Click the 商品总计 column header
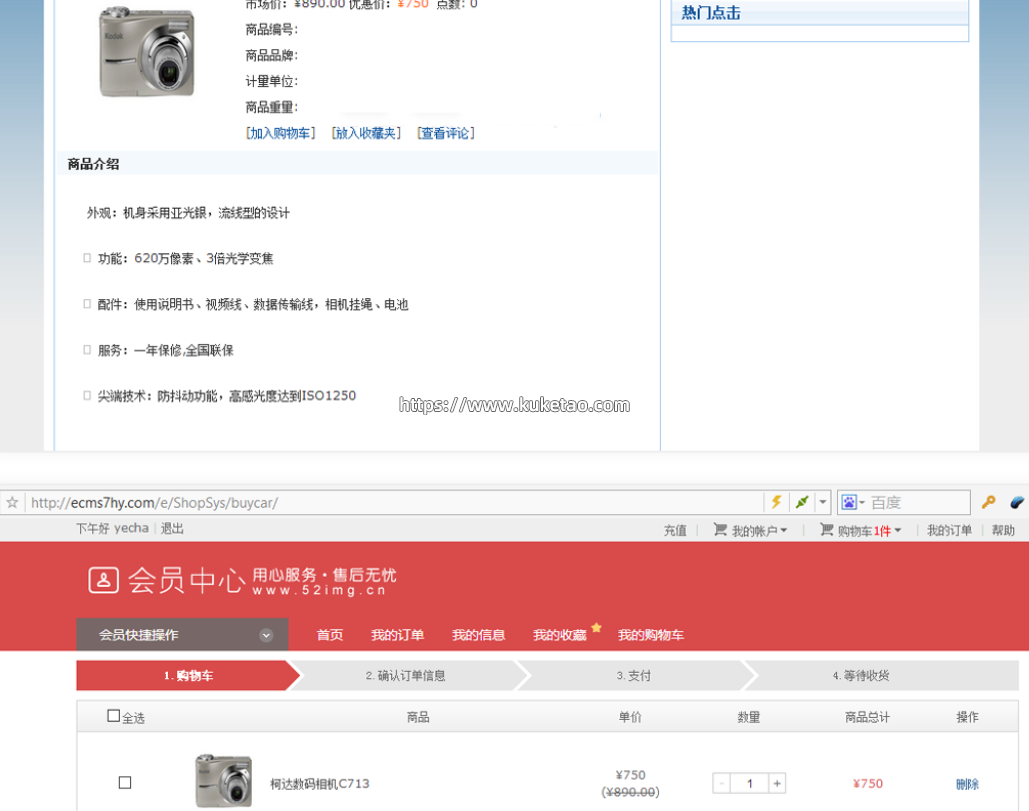The width and height of the screenshot is (1029, 811). pos(867,717)
